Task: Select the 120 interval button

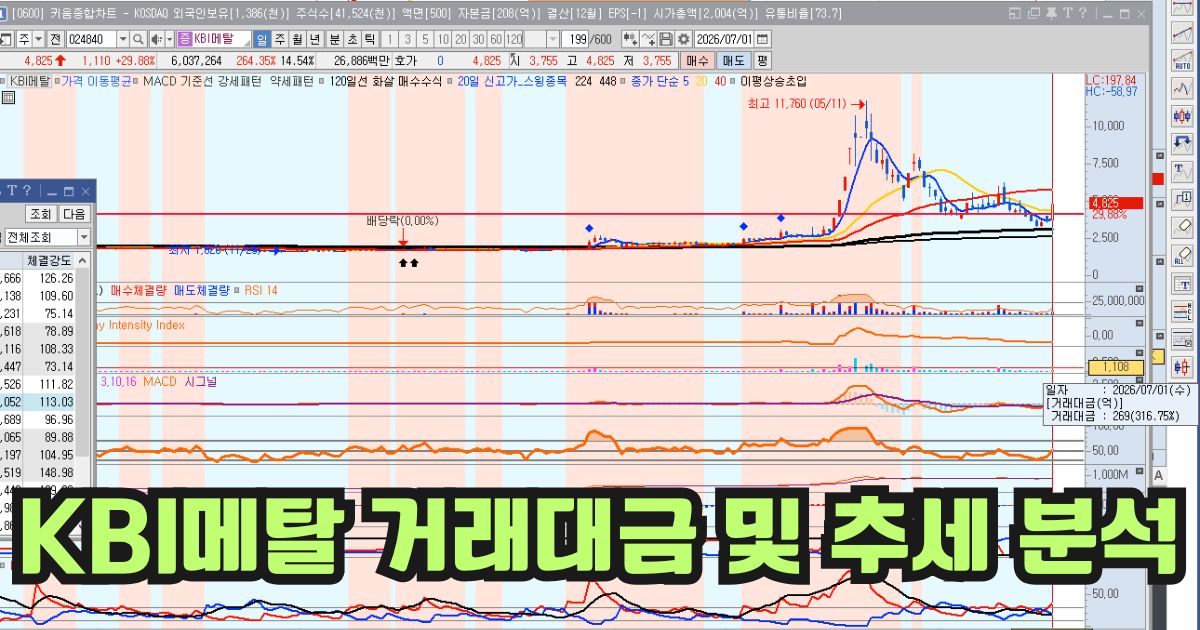Action: (x=514, y=39)
